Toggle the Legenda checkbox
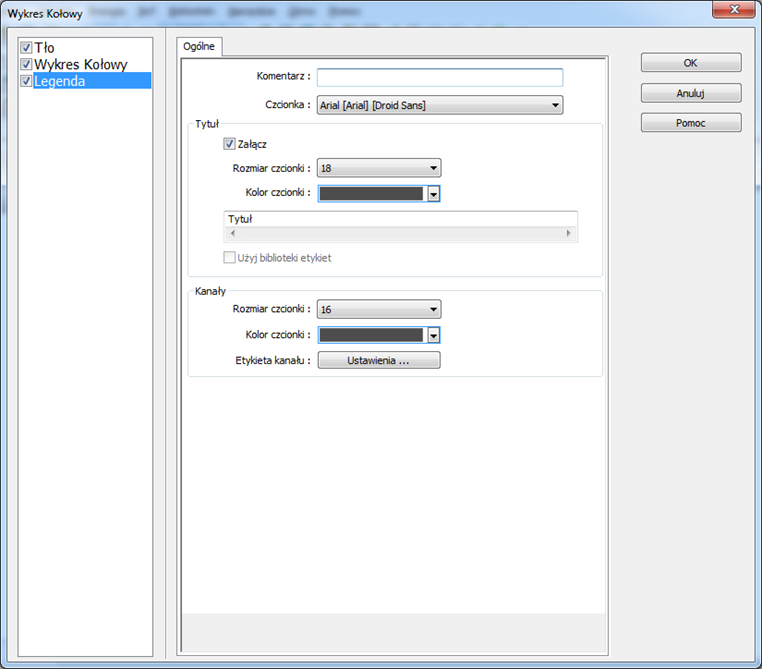The image size is (762, 669). pyautogui.click(x=26, y=81)
